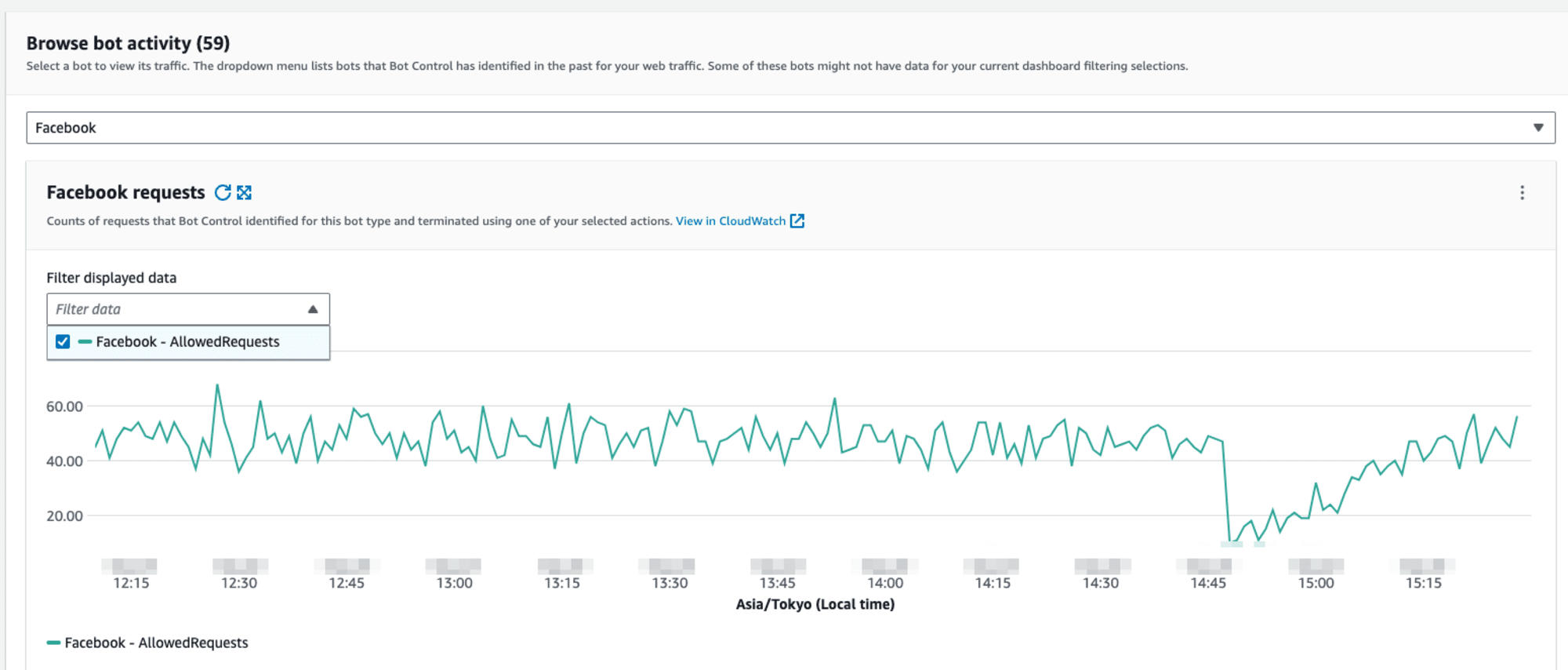1568x670 pixels.
Task: Click the 12:30 time axis label
Action: (x=239, y=583)
